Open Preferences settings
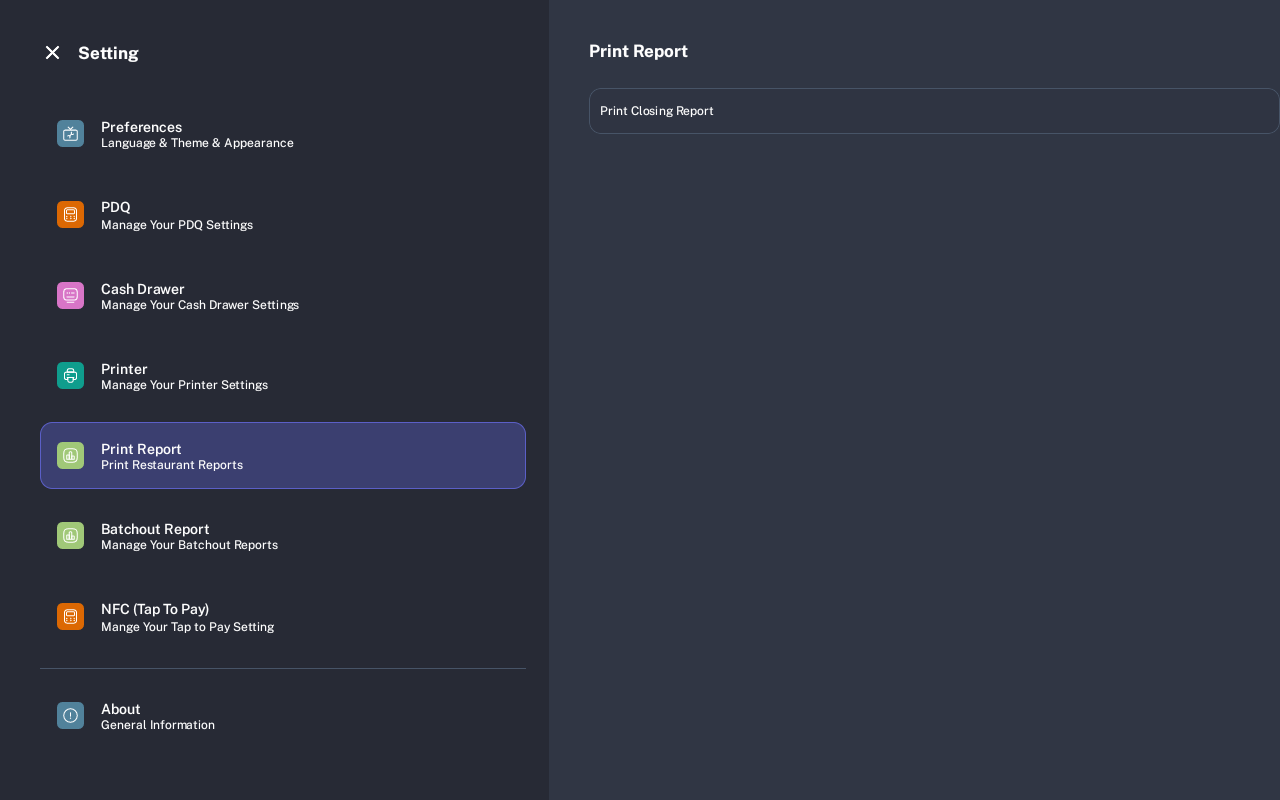This screenshot has height=800, width=1280. pos(283,134)
